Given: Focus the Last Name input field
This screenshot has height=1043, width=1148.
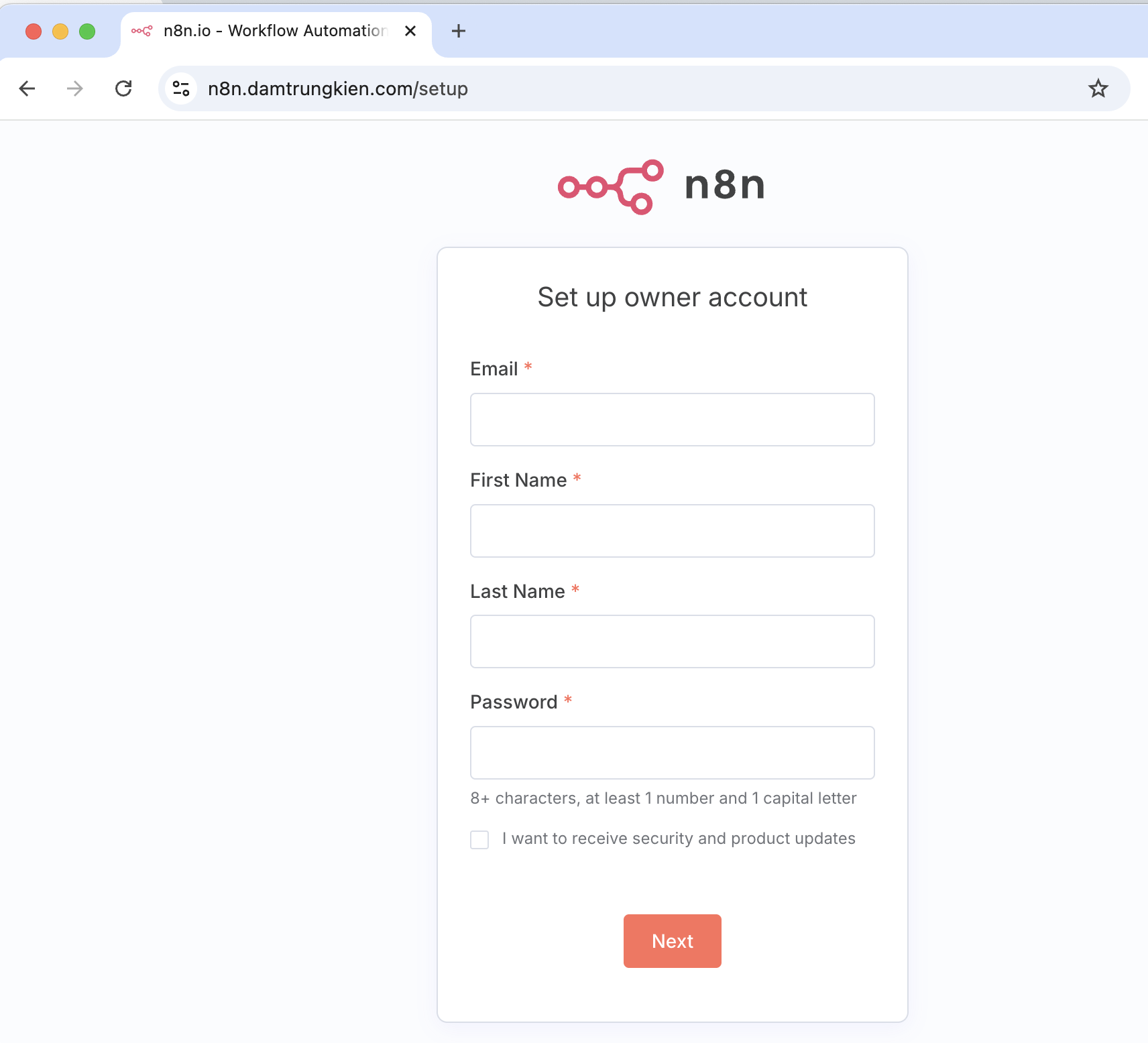Looking at the screenshot, I should point(673,641).
